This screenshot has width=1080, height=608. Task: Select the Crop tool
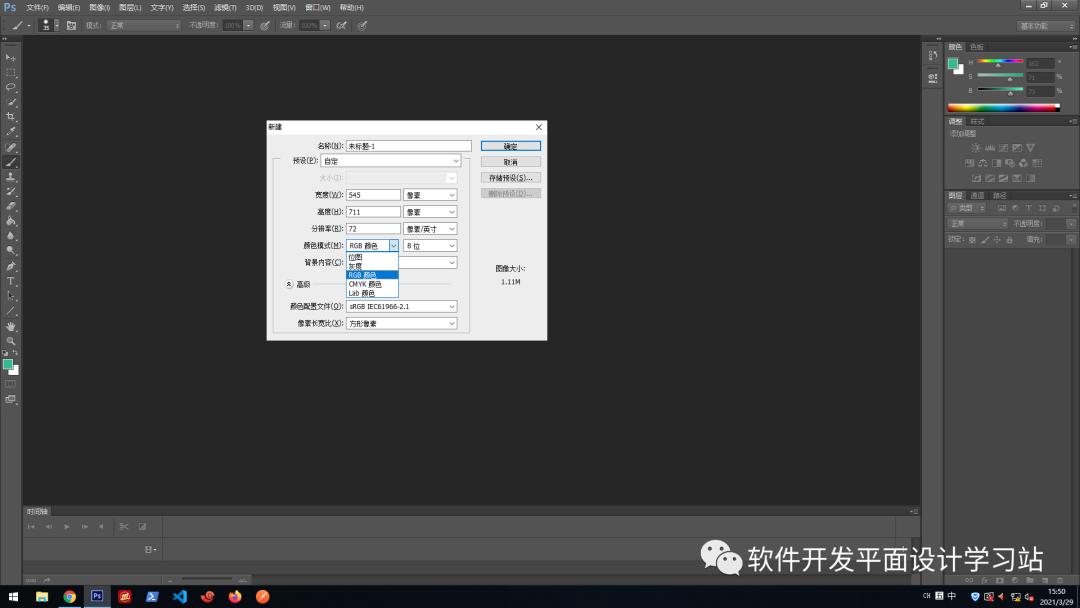[x=11, y=115]
